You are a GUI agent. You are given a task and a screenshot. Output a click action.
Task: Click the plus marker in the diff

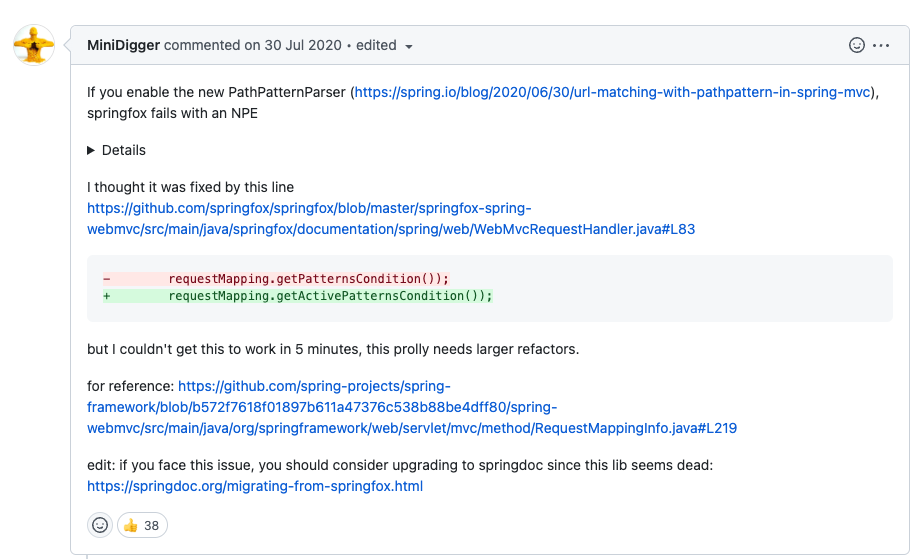tap(107, 296)
